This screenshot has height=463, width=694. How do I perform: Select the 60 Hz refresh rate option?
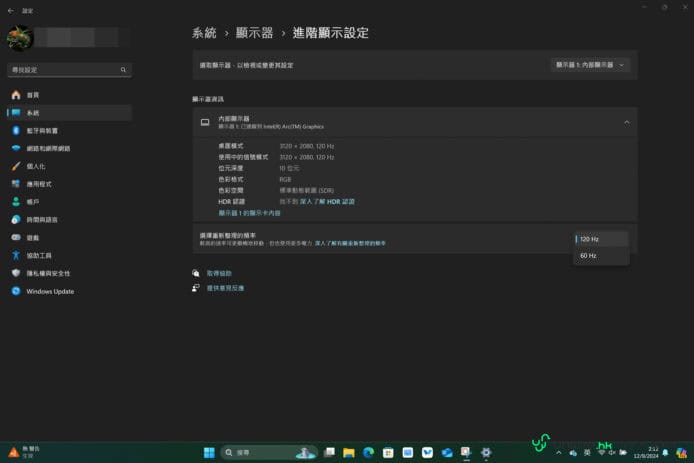[588, 256]
